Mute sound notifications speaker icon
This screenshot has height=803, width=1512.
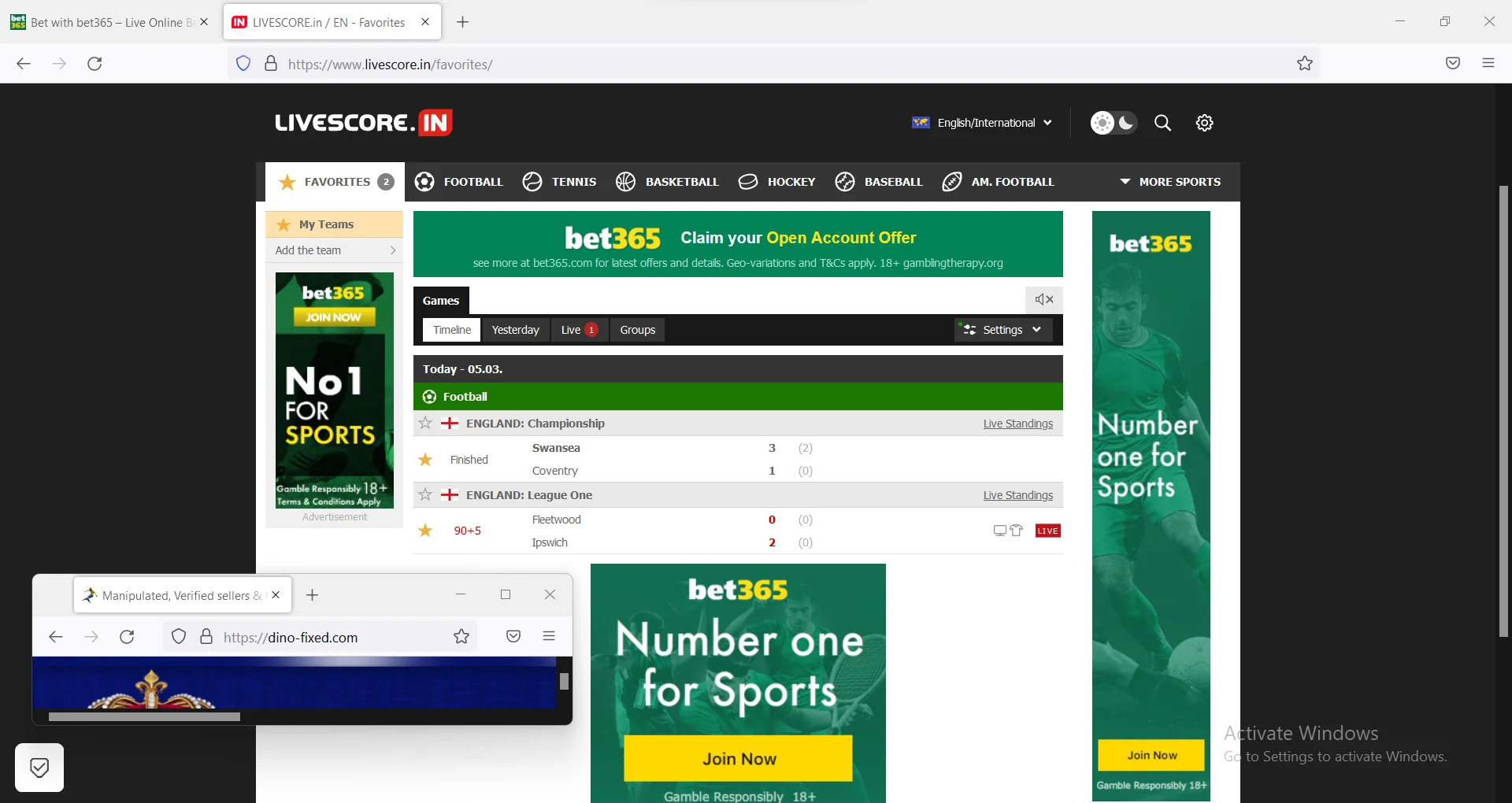pyautogui.click(x=1044, y=299)
